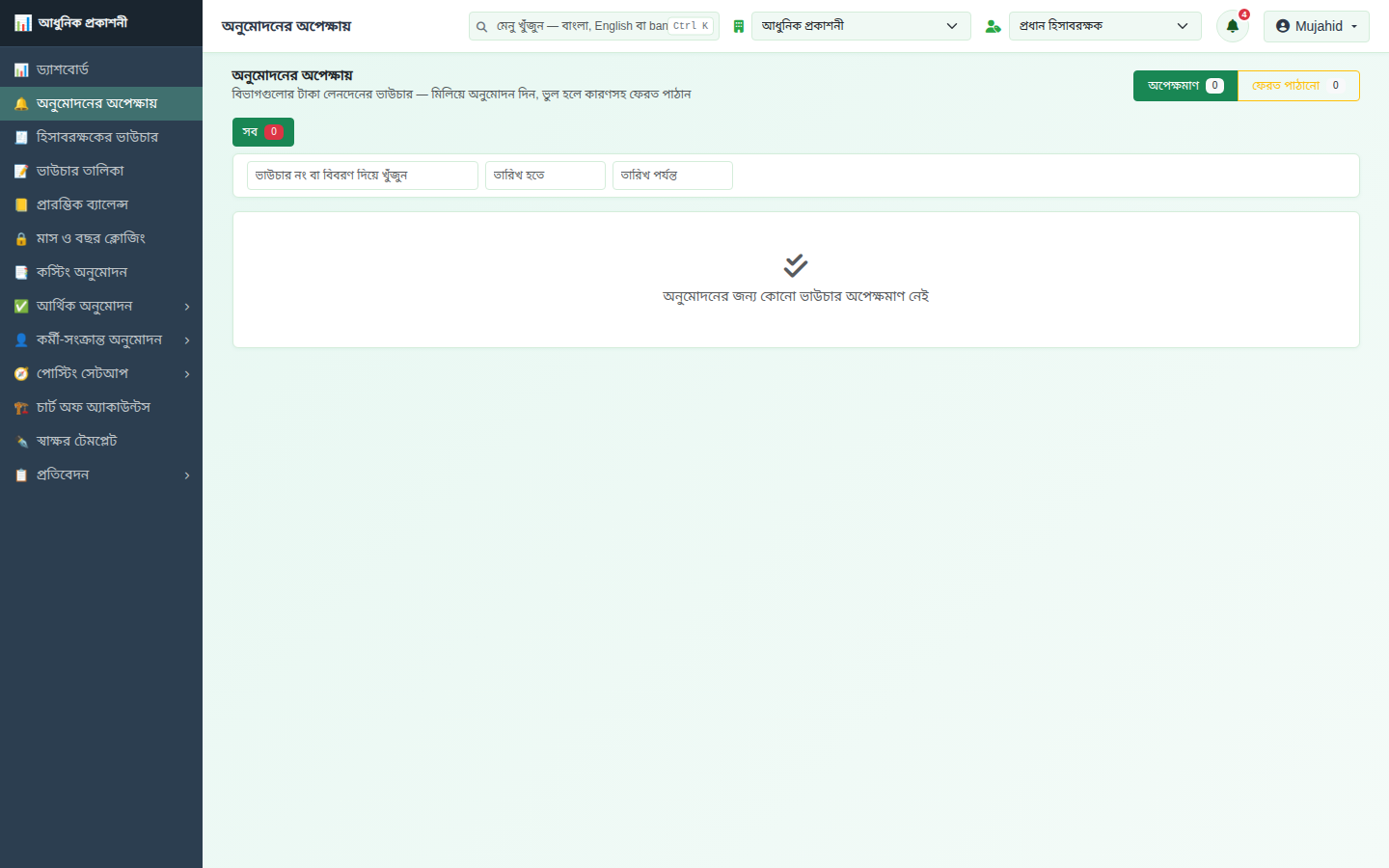This screenshot has height=868, width=1389.
Task: Click the lock icon for মাস ও বছর ক্লোজিং
Action: 21,238
